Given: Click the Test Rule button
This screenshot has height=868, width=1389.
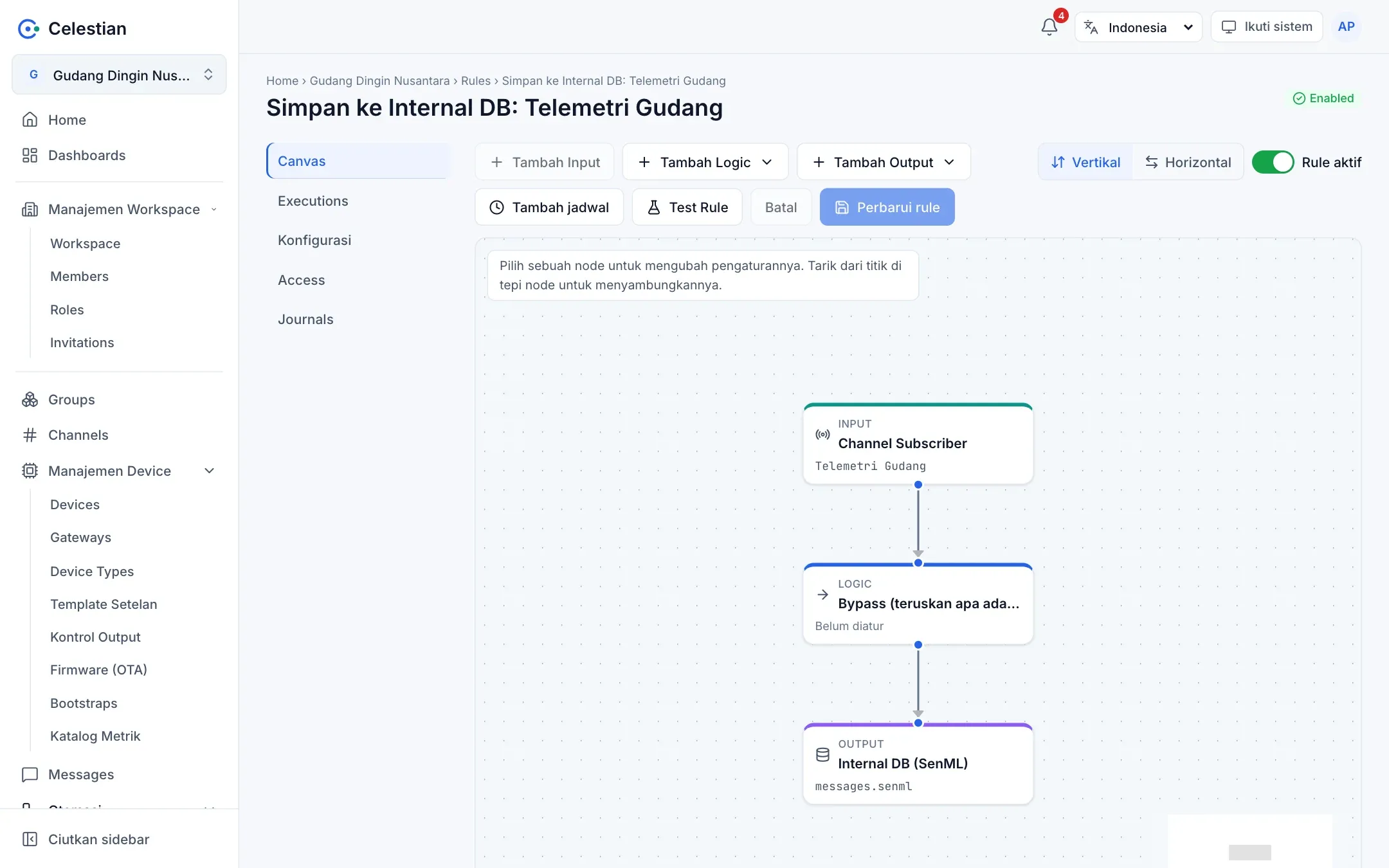Looking at the screenshot, I should coord(687,207).
